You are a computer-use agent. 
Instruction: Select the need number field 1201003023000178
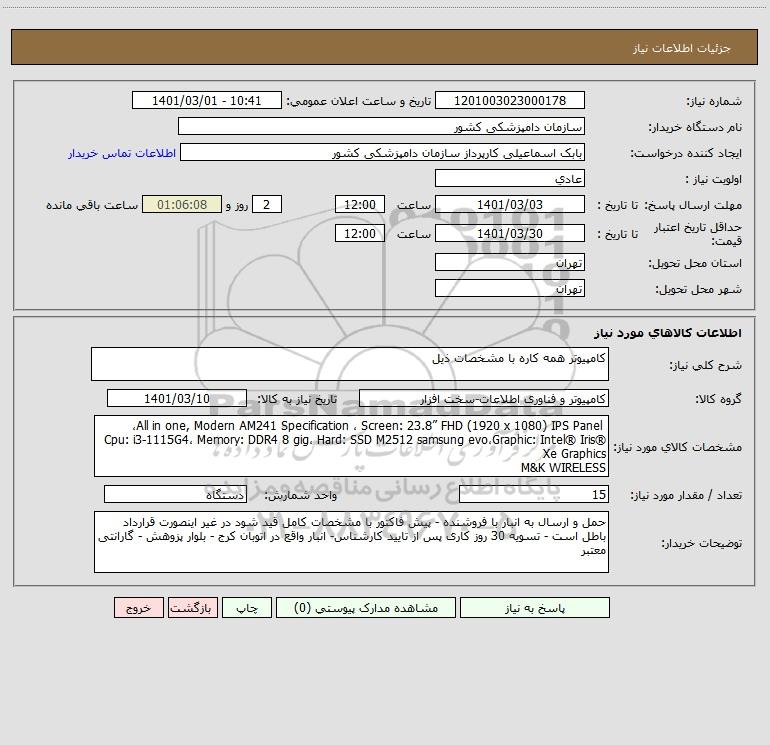(x=510, y=101)
